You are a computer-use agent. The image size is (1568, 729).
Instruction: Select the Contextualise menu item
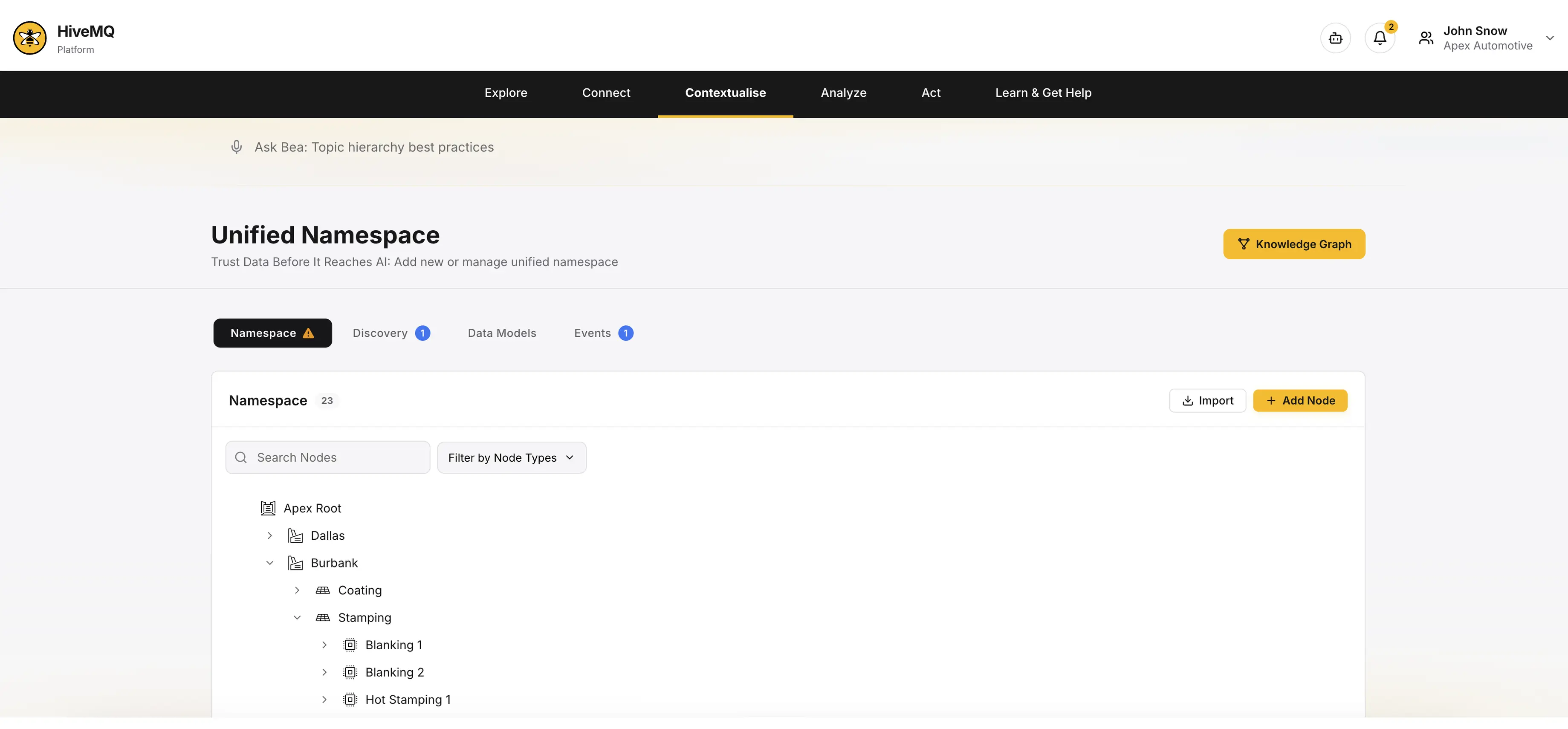[726, 93]
